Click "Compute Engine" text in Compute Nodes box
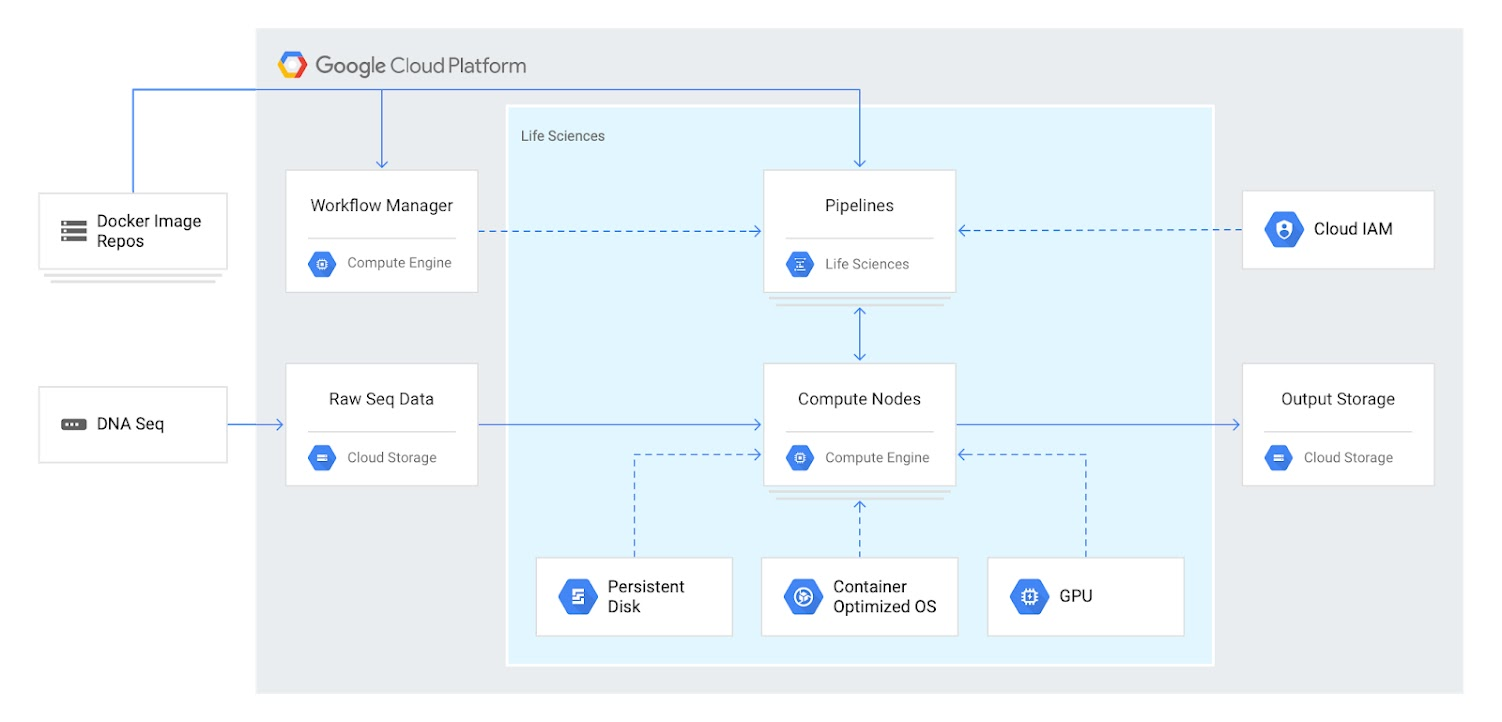The height and width of the screenshot is (722, 1502). point(877,458)
